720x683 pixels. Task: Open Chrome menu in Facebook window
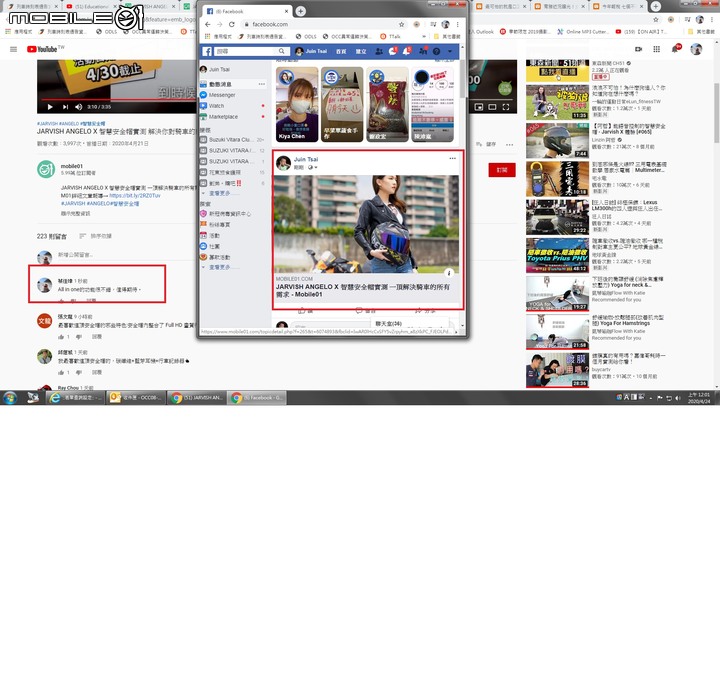tap(457, 24)
